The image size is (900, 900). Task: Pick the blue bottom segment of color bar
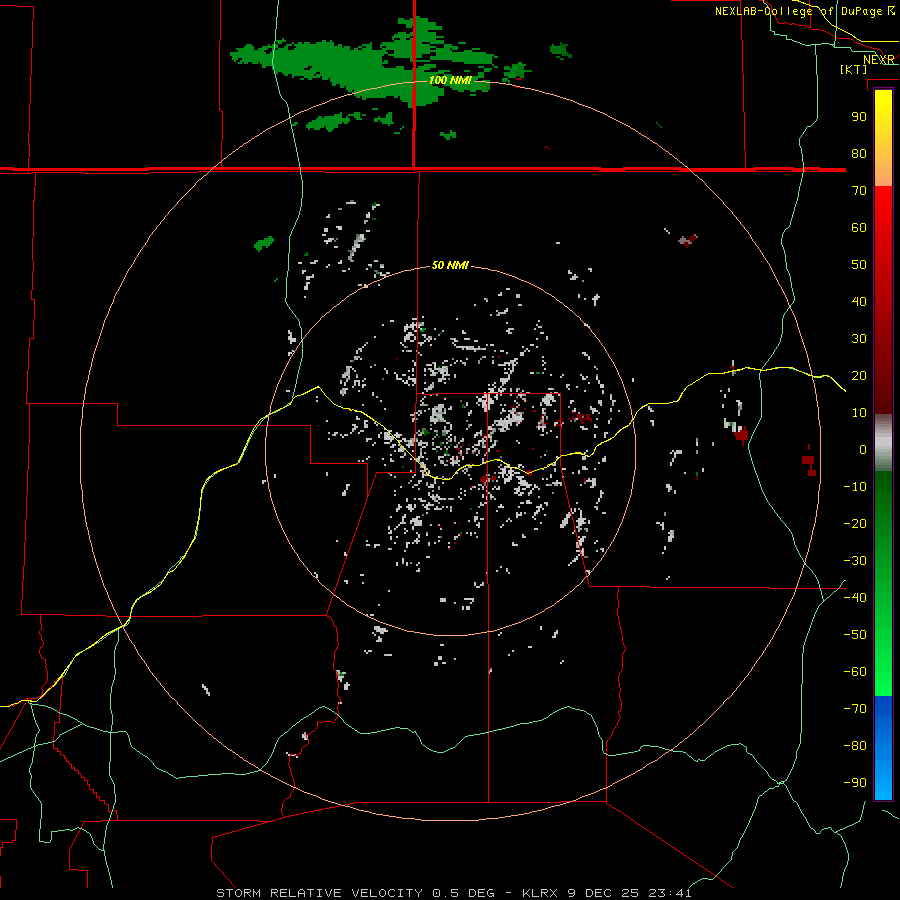click(883, 748)
